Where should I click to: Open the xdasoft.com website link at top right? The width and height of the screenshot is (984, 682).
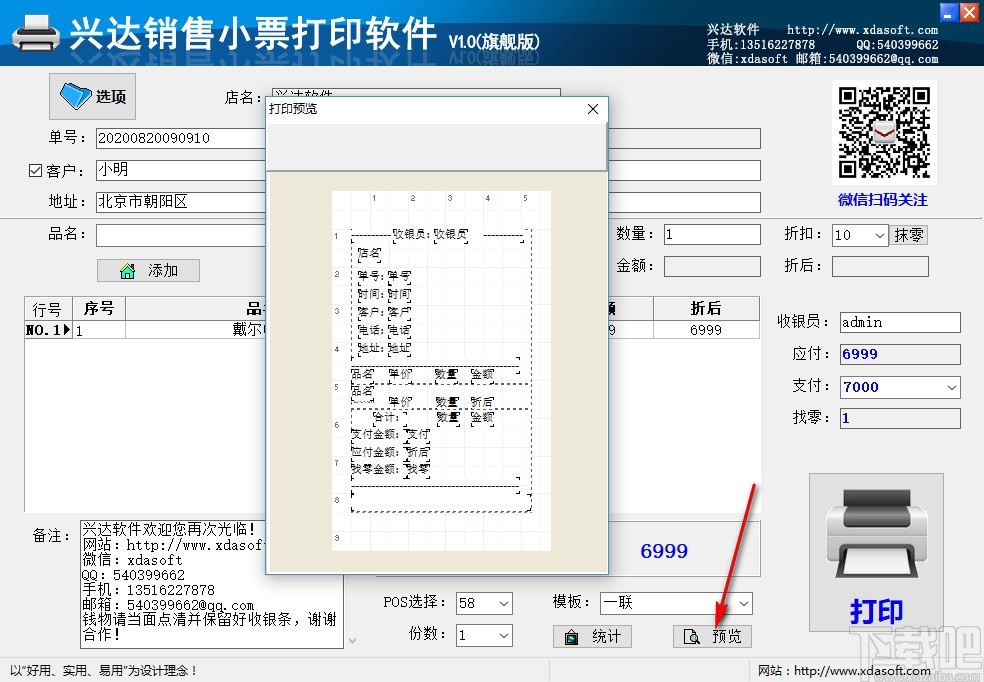pyautogui.click(x=860, y=29)
